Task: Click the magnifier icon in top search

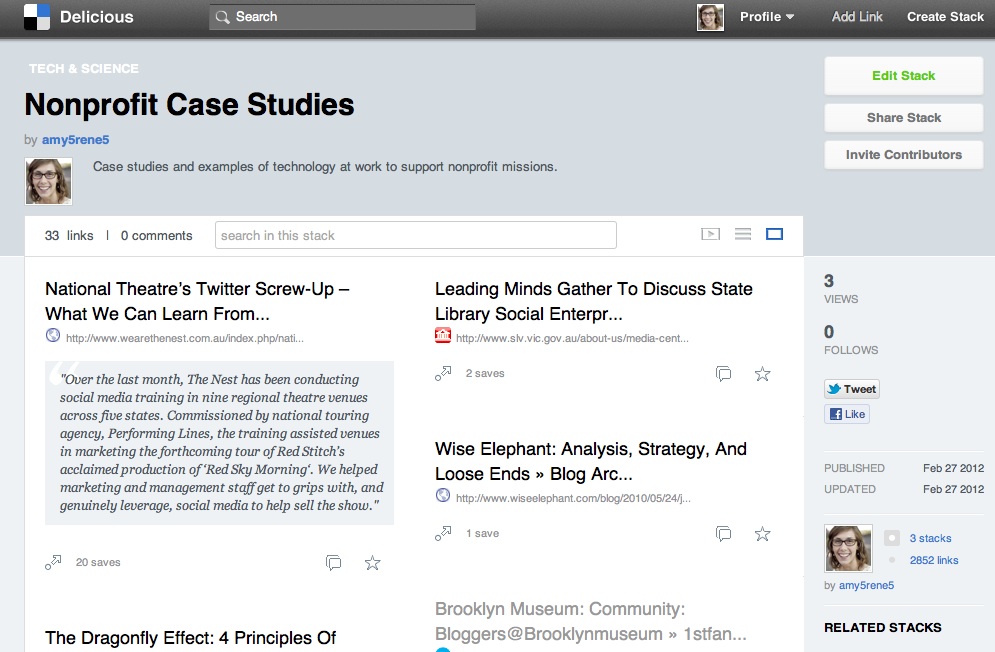Action: pos(222,17)
